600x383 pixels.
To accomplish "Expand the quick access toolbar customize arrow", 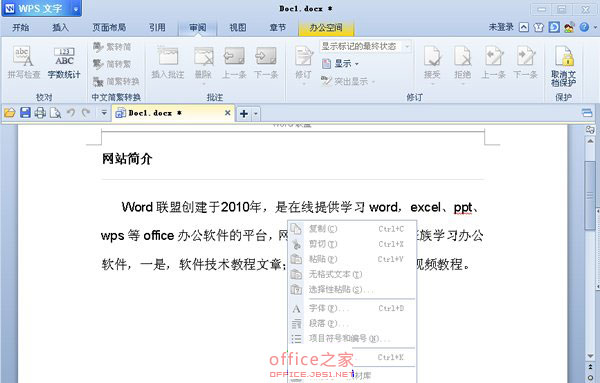I will [x=104, y=113].
